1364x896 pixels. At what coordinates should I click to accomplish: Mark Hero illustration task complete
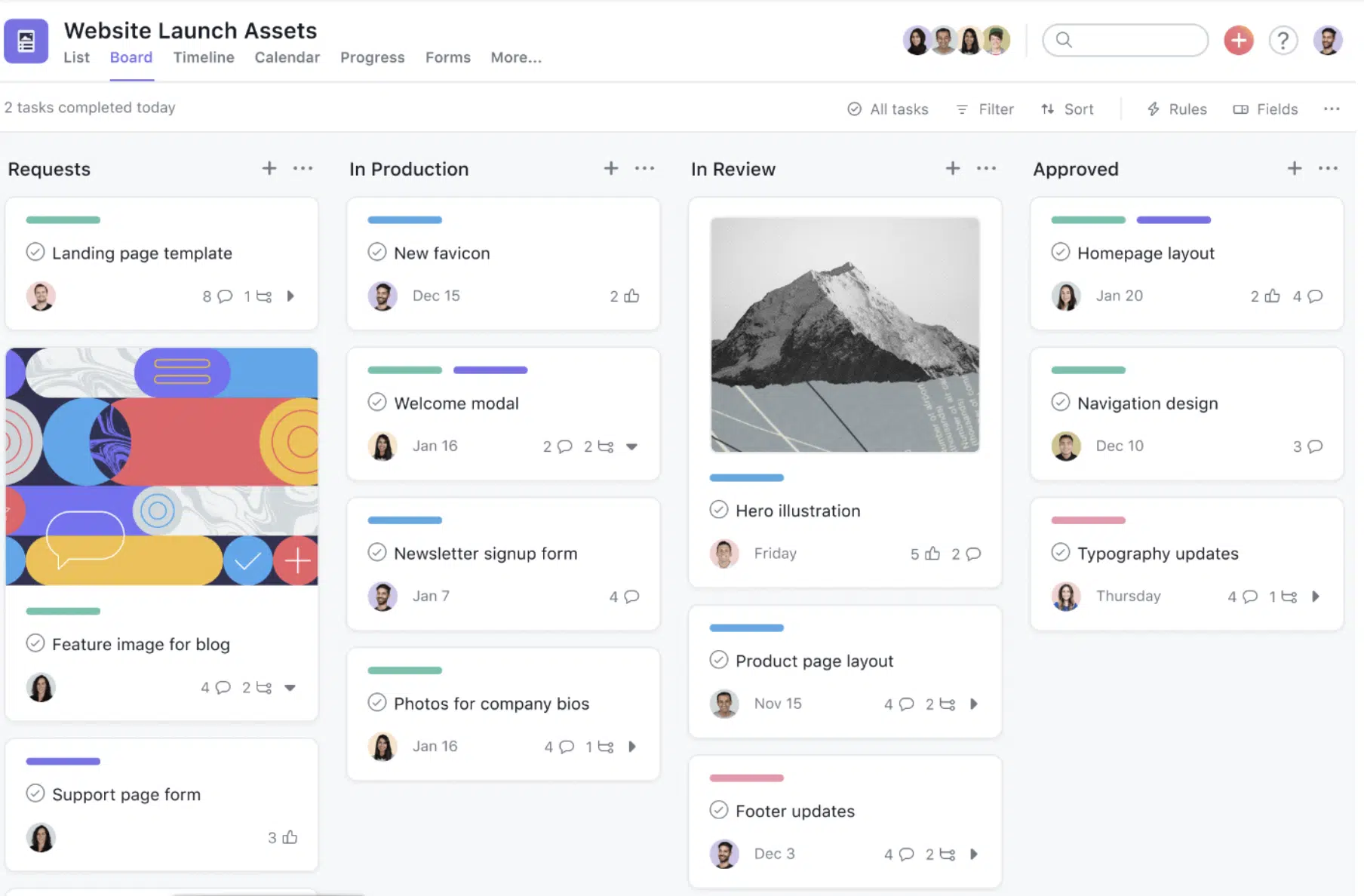coord(719,510)
